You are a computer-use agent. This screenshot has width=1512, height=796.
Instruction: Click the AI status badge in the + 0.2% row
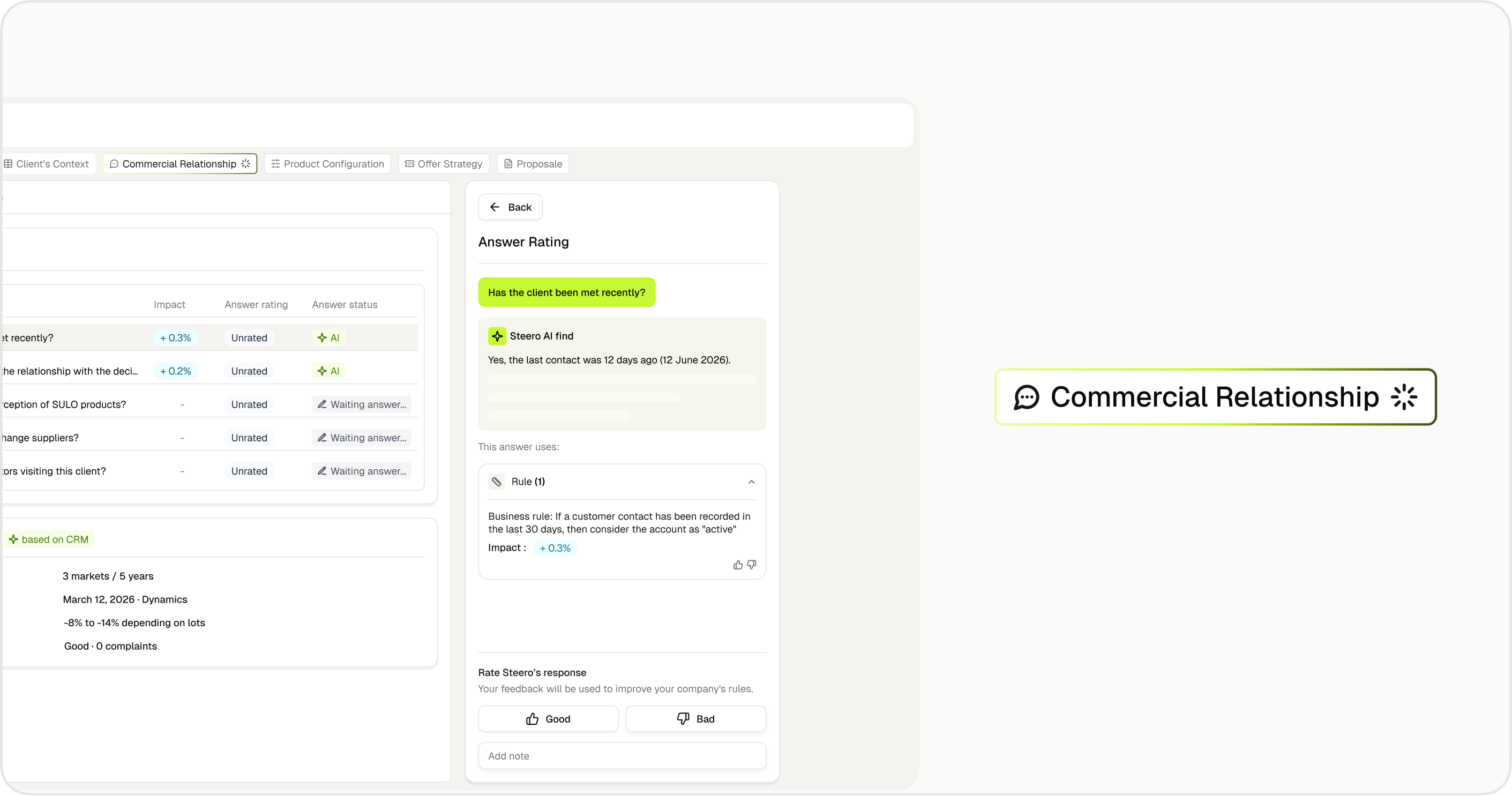328,372
